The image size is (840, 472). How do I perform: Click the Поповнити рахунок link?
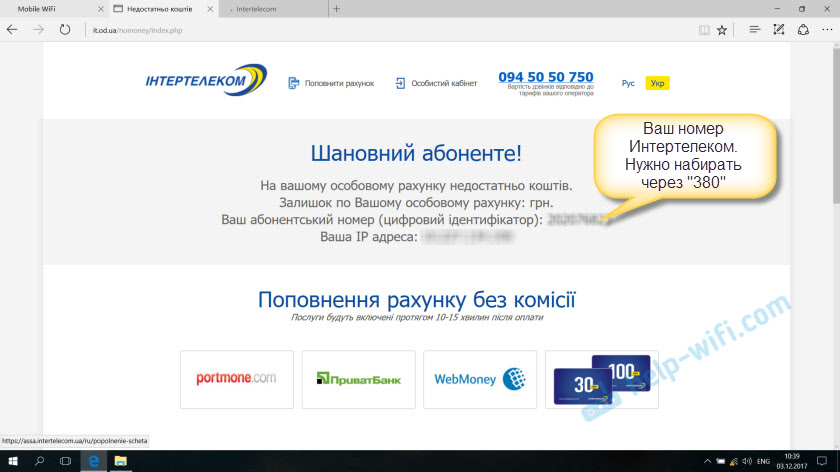[x=331, y=83]
